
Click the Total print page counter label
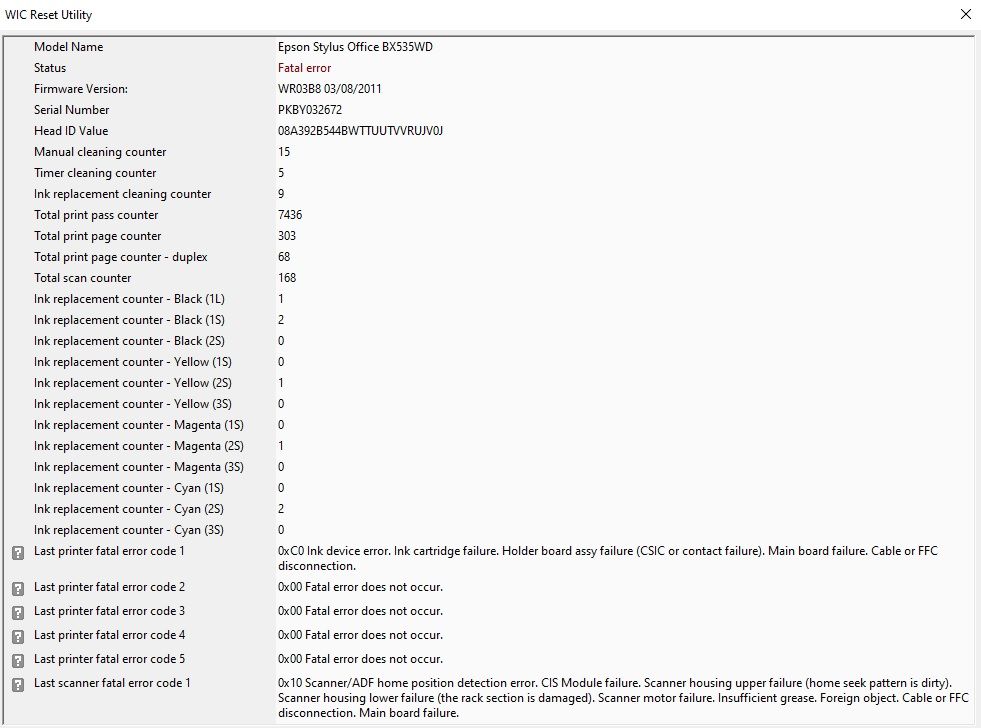tap(97, 236)
